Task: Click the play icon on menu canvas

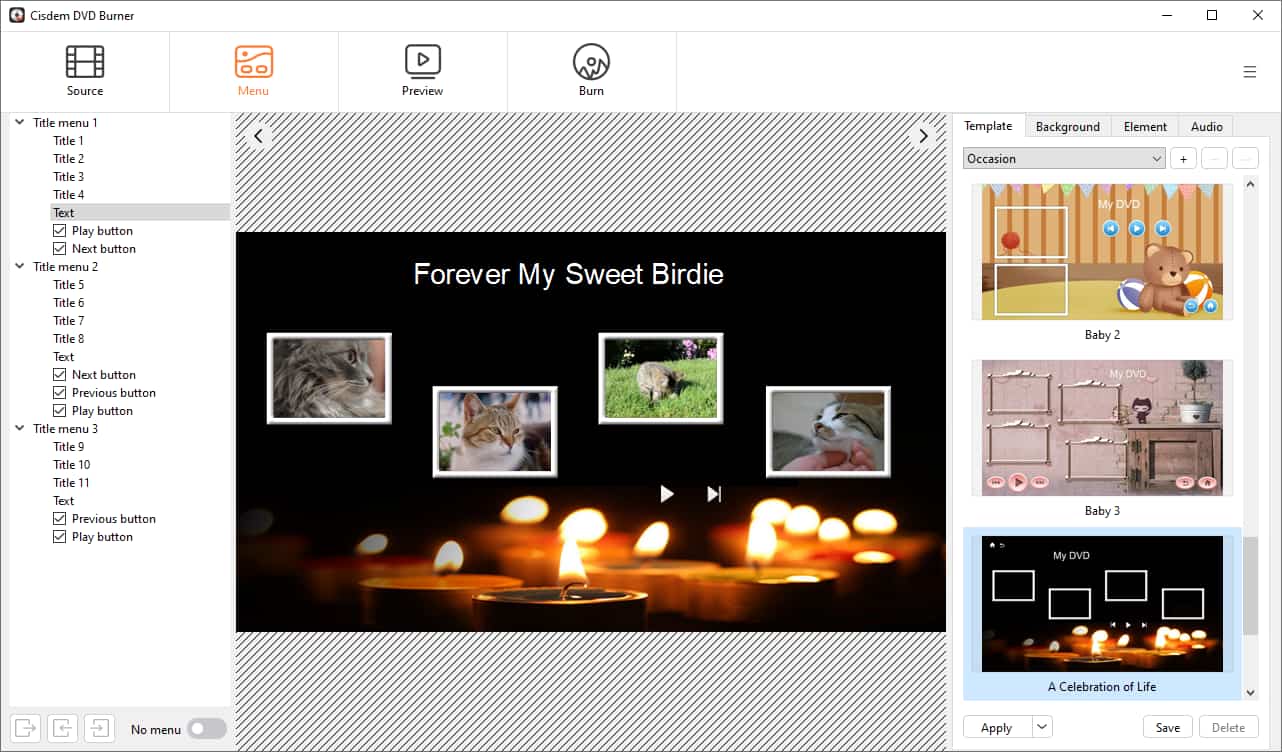Action: point(667,494)
